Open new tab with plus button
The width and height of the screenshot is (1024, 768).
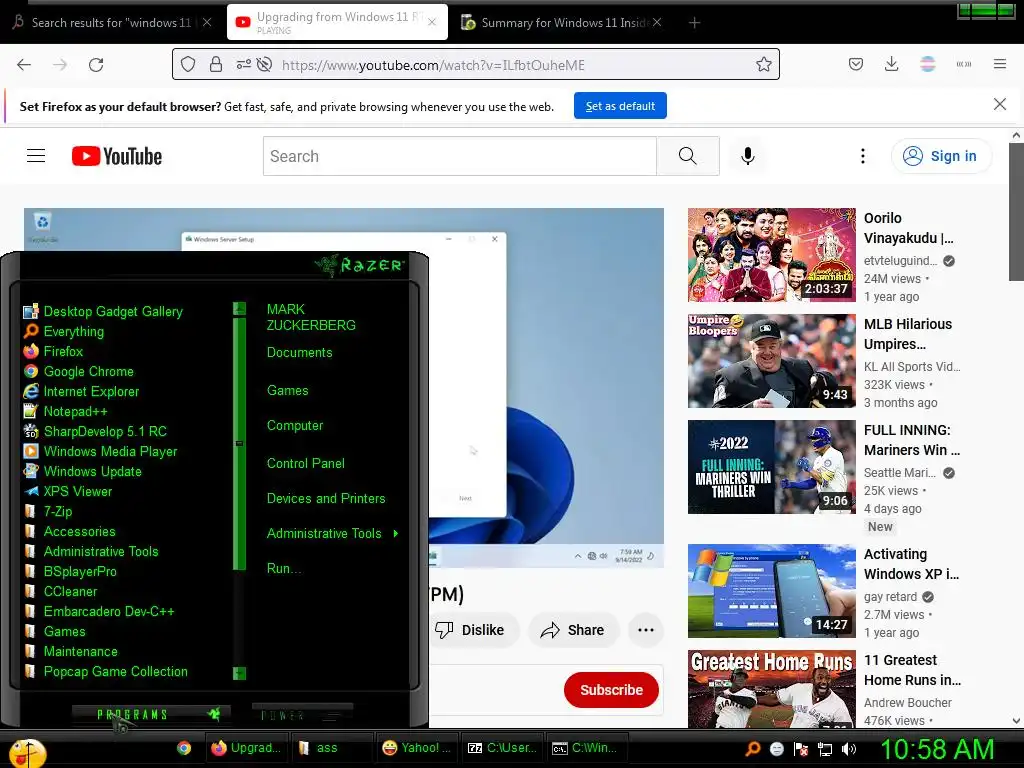[694, 23]
